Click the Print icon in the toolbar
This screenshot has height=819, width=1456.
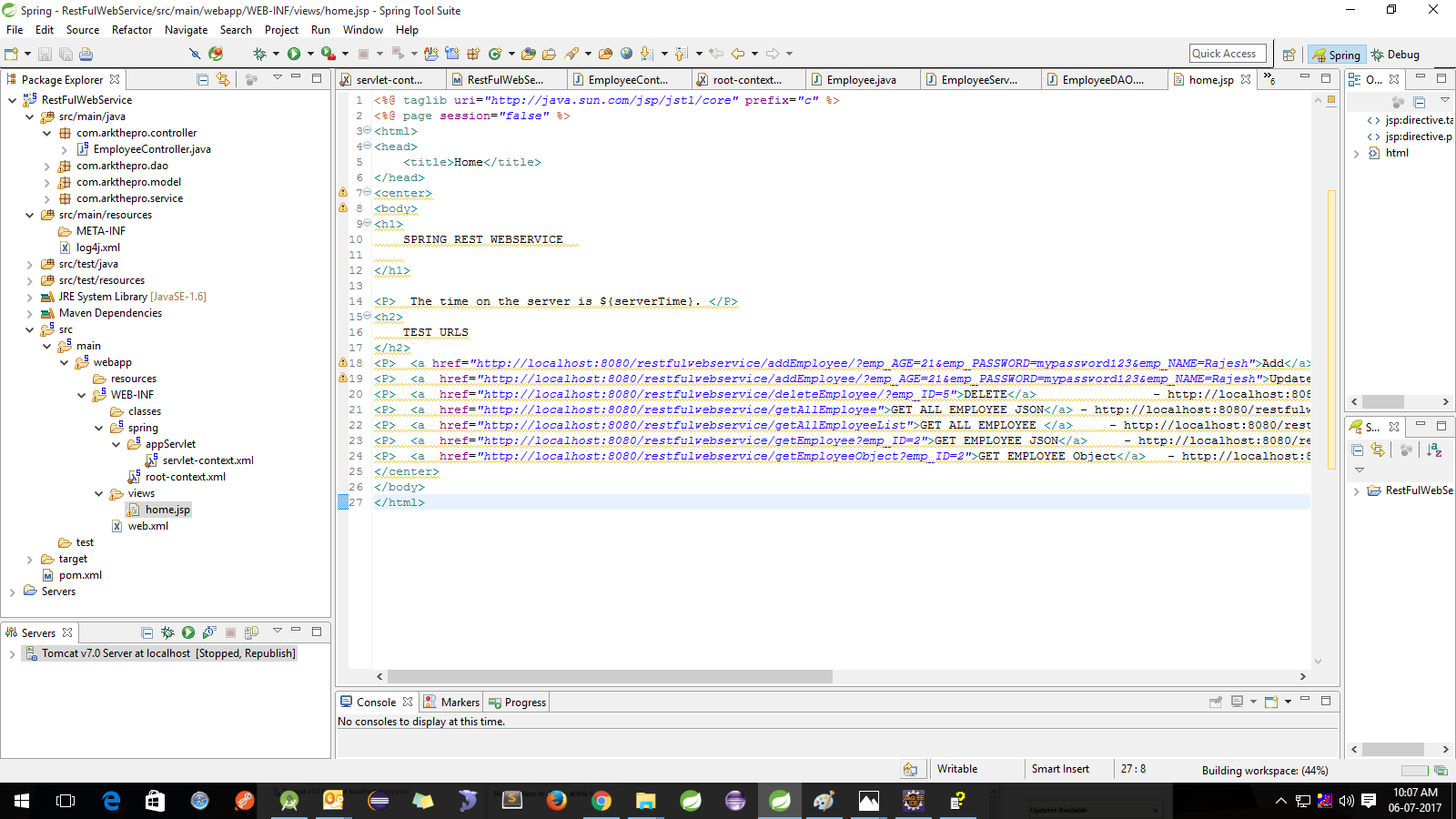click(x=86, y=54)
